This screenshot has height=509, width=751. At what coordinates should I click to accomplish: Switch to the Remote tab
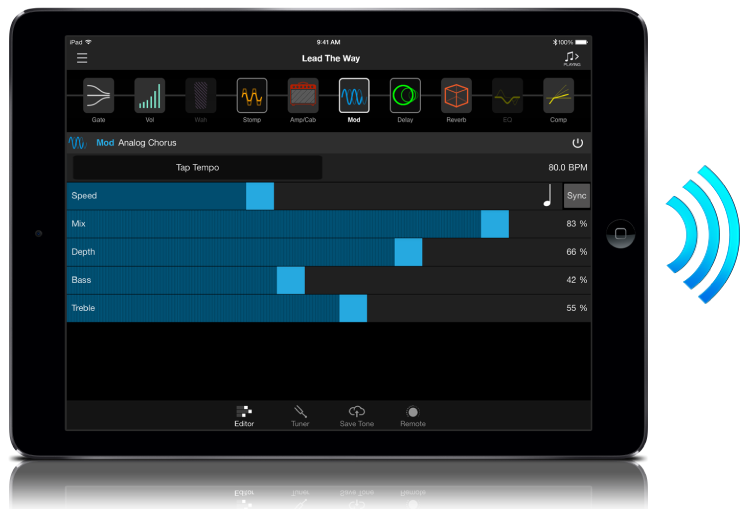(x=413, y=416)
